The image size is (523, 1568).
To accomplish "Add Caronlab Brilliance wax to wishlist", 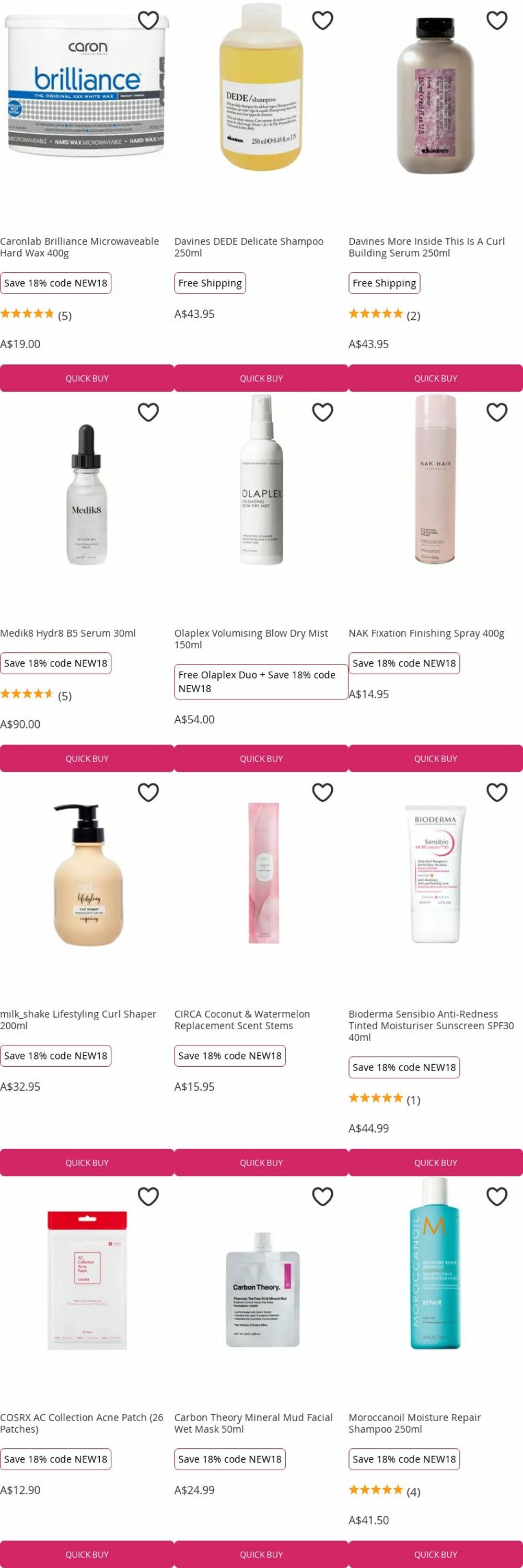I will pyautogui.click(x=148, y=20).
